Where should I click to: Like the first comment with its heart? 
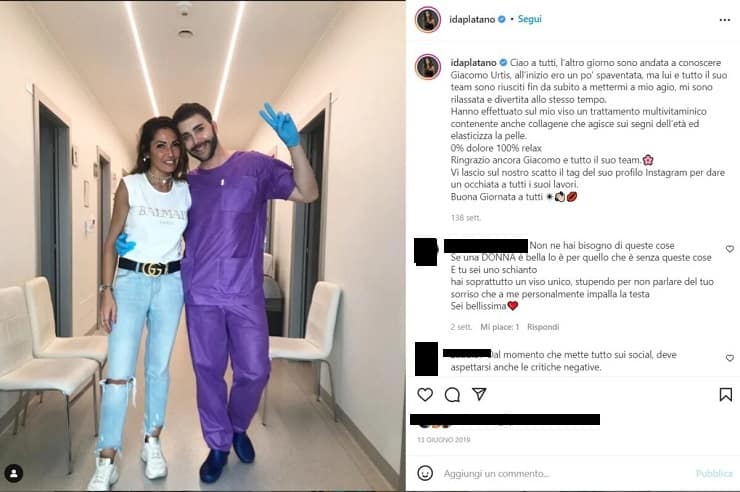click(x=730, y=249)
